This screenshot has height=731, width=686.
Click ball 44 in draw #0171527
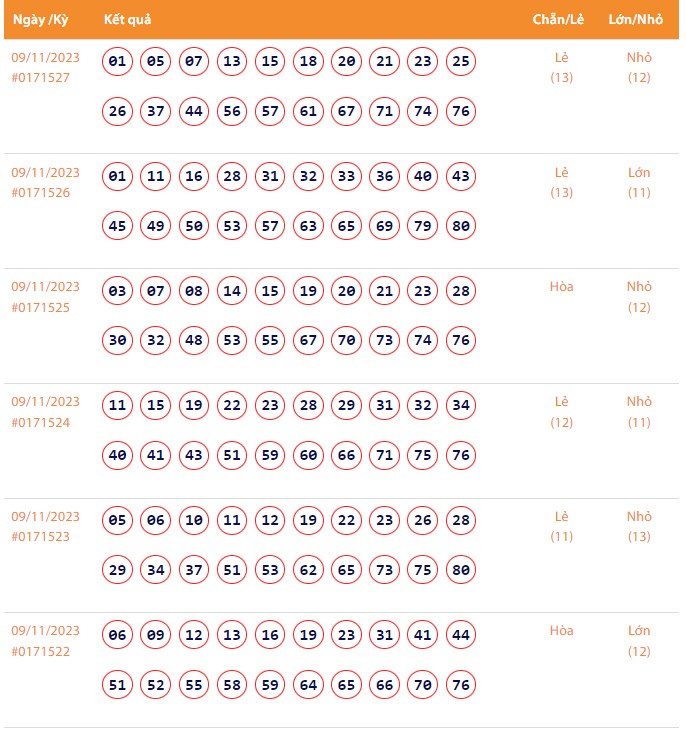pos(194,111)
